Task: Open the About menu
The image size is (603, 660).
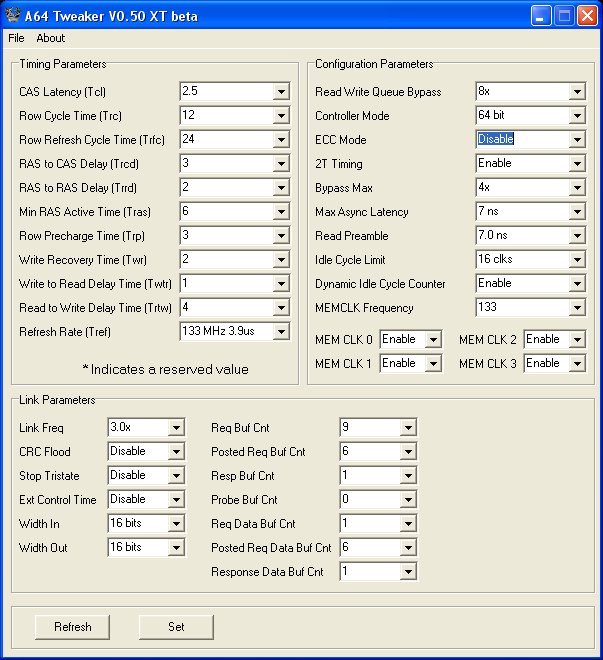Action: click(x=50, y=38)
